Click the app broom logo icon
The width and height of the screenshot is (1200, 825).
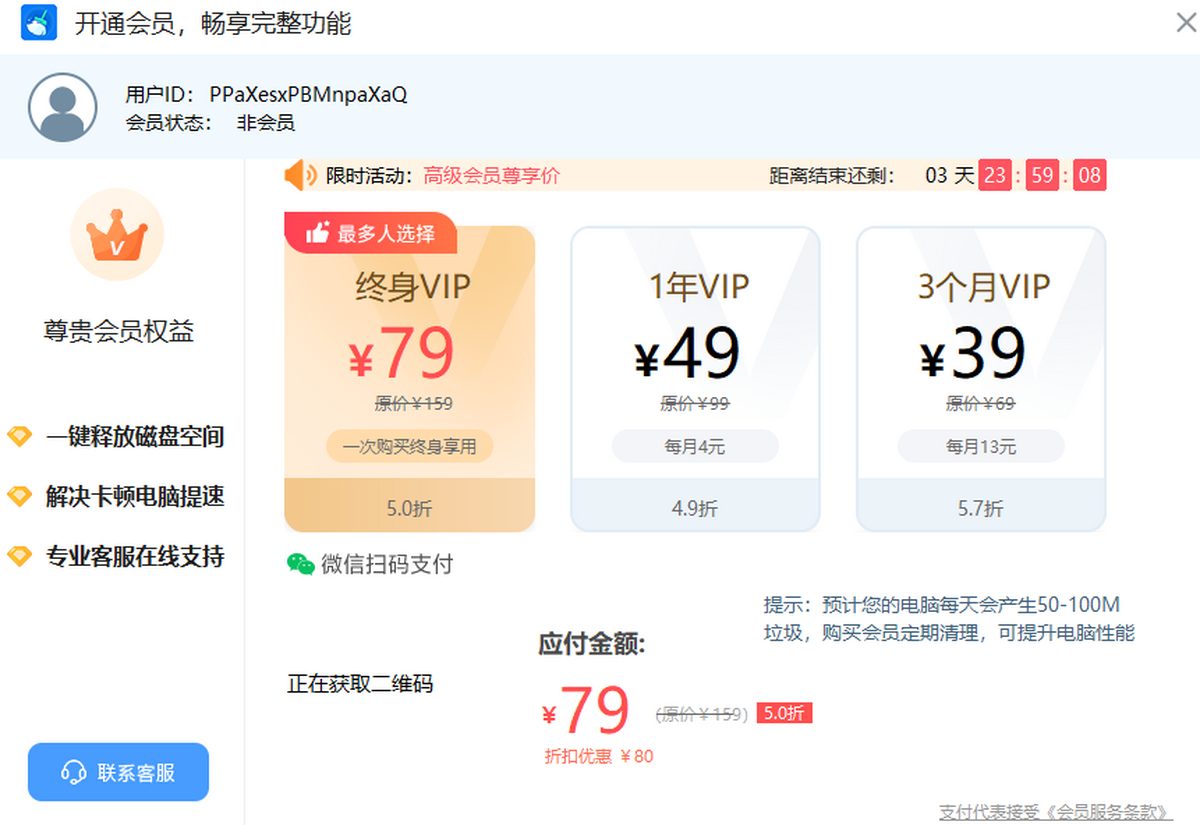point(39,23)
